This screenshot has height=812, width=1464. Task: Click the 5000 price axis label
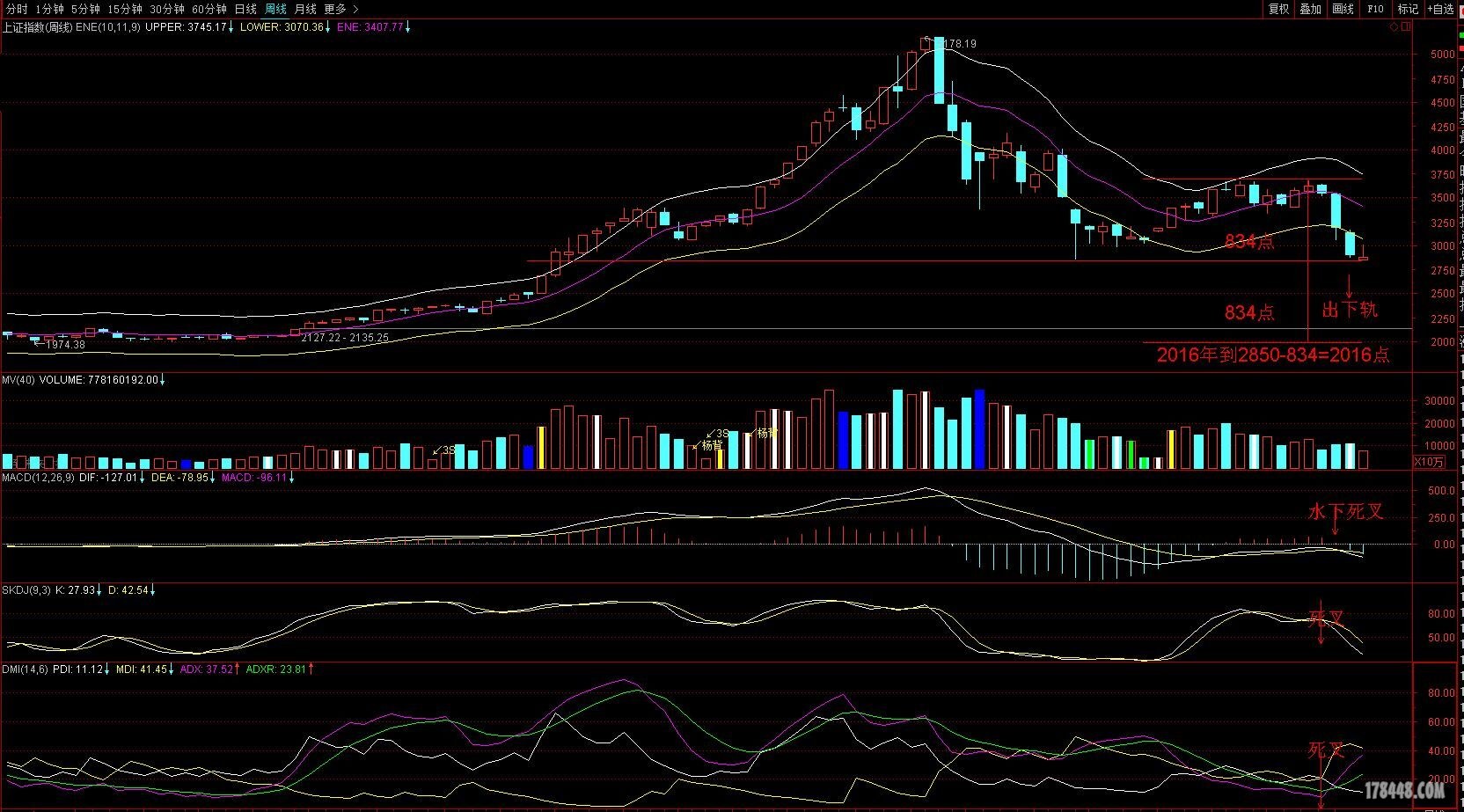coord(1443,54)
